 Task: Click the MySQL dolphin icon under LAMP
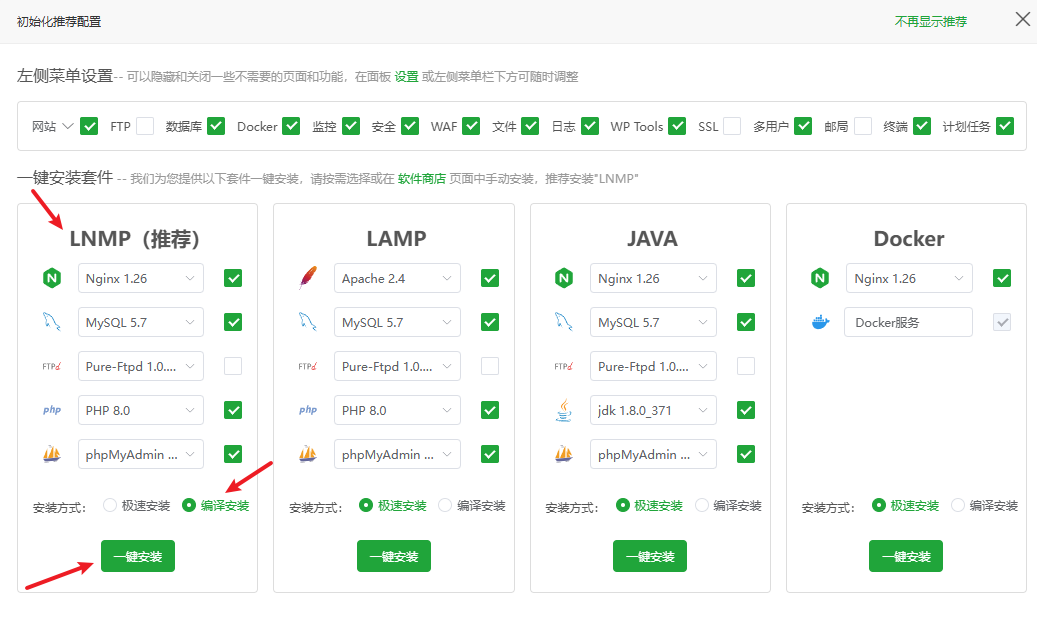pos(307,322)
